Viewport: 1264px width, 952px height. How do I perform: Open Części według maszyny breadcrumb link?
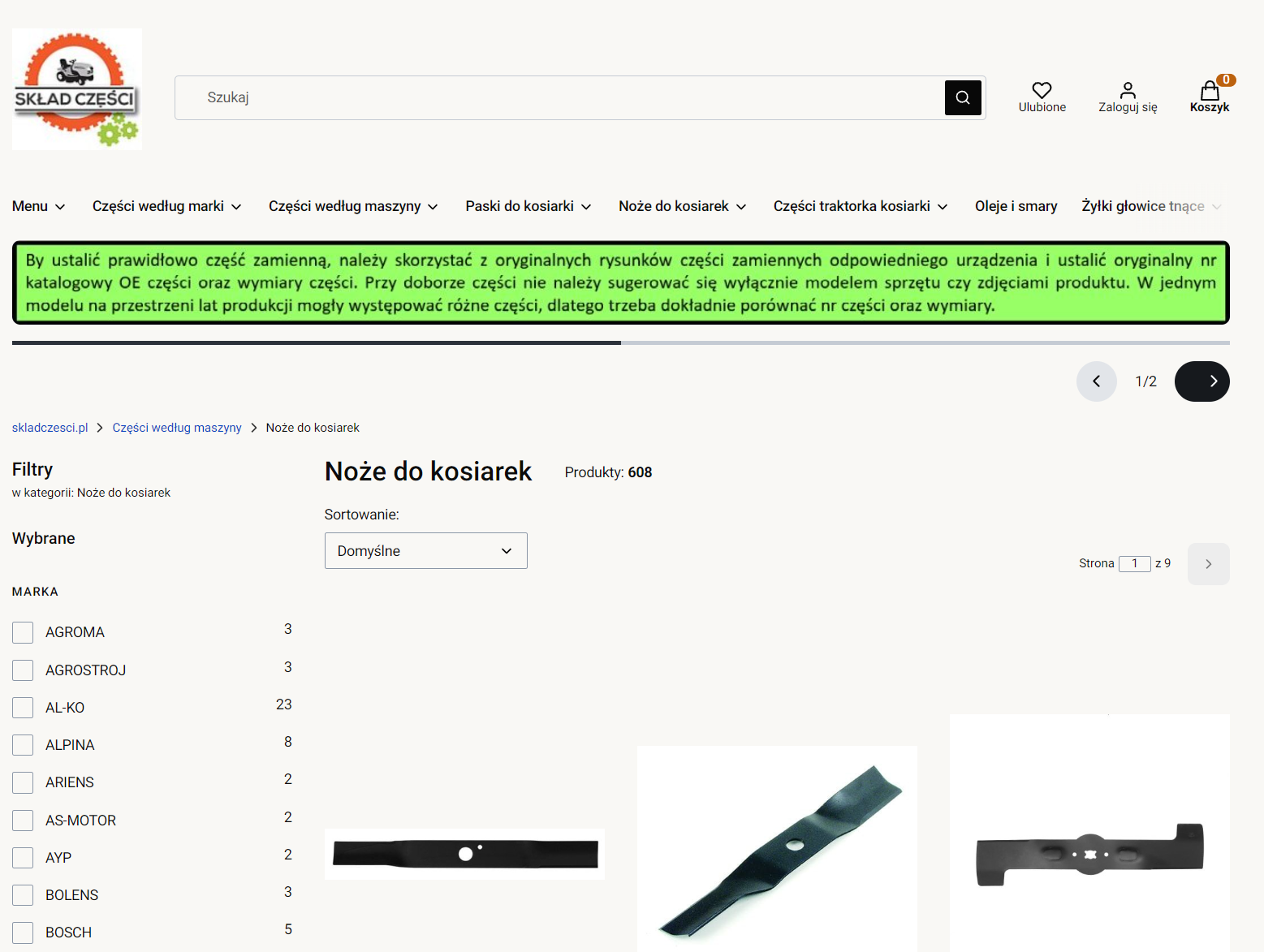pos(177,428)
